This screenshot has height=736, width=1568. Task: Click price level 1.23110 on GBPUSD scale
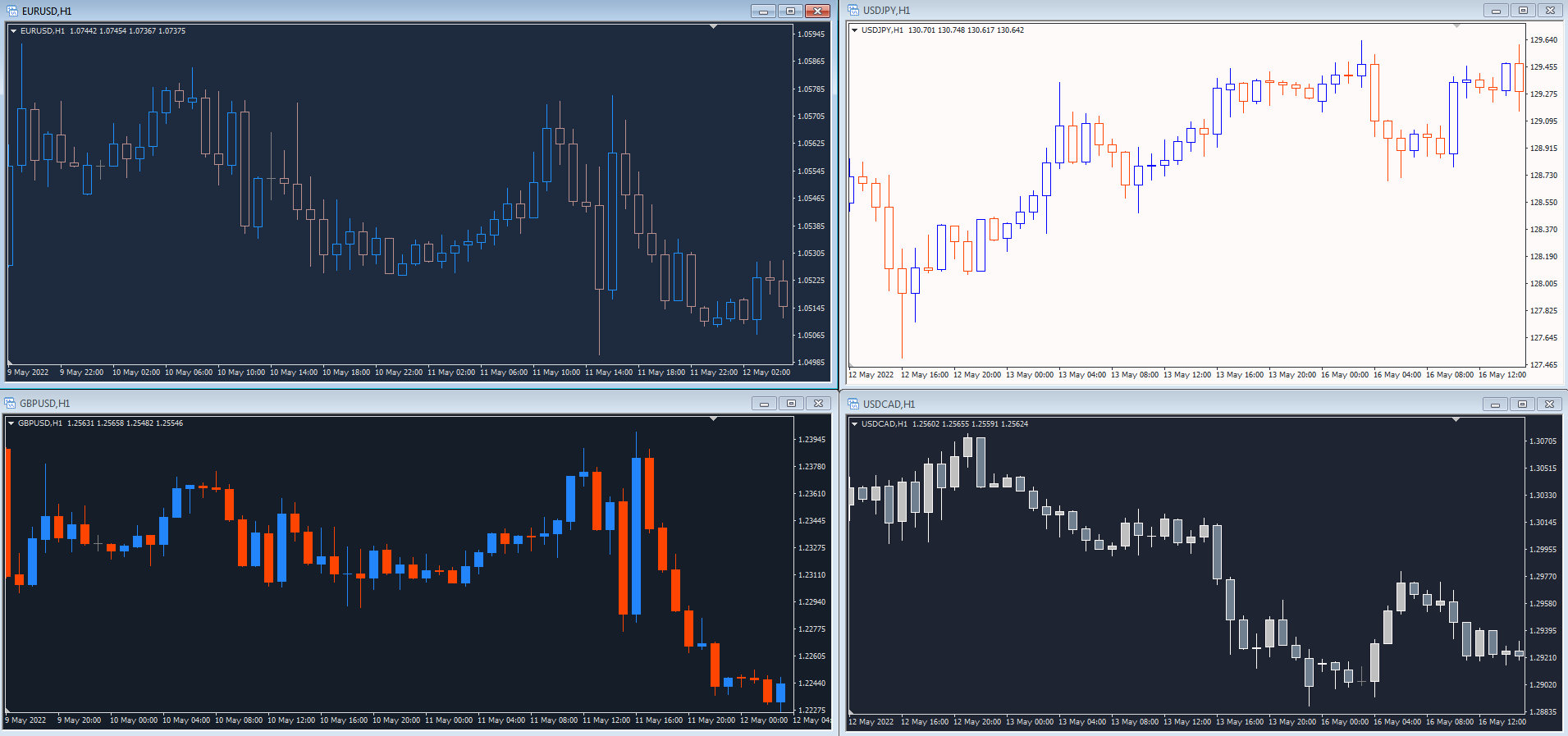click(811, 575)
